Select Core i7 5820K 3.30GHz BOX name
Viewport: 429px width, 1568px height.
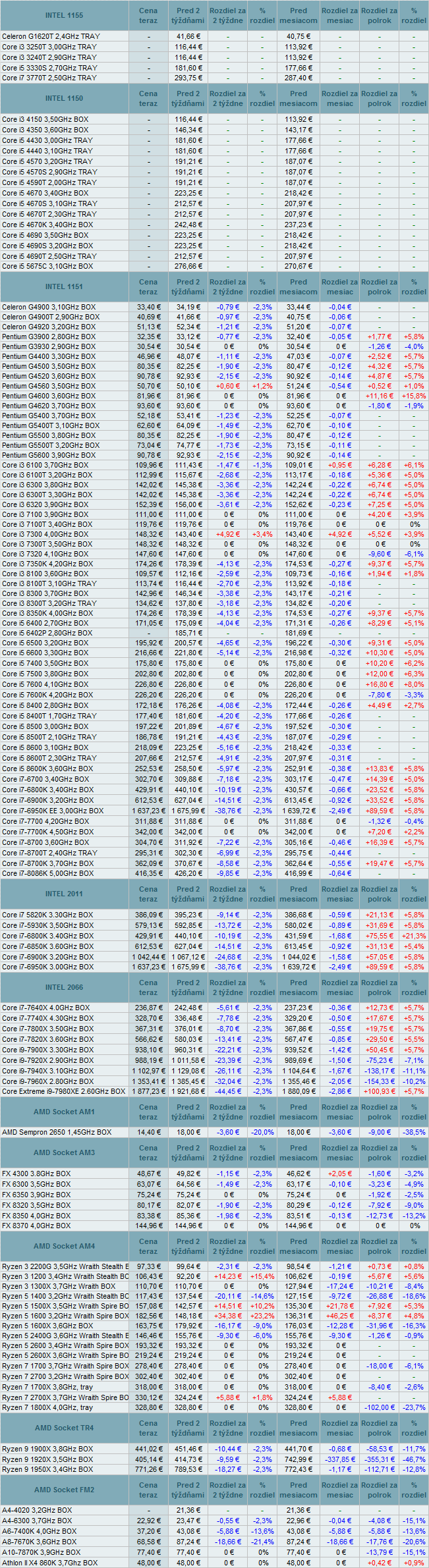(47, 915)
